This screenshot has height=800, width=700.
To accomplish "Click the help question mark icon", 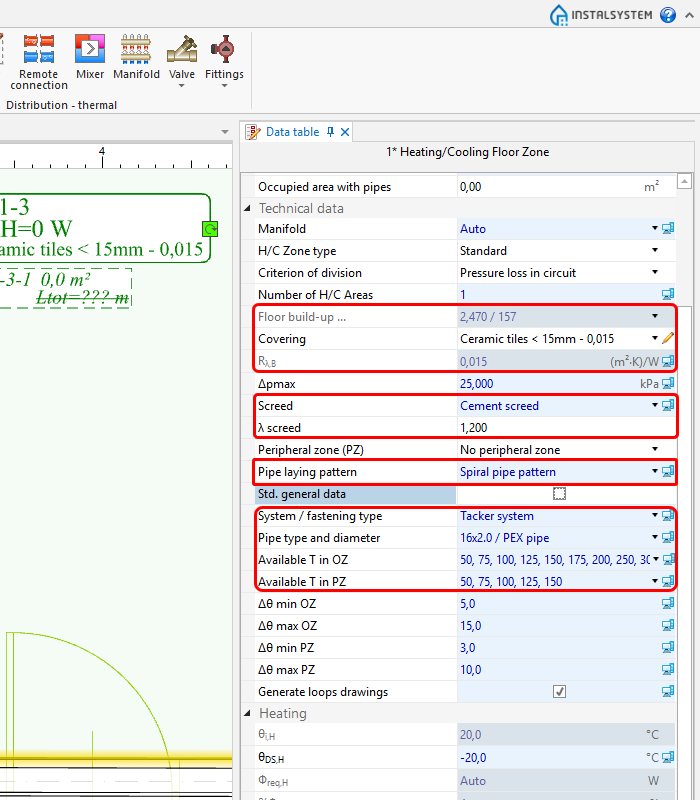I will [668, 15].
